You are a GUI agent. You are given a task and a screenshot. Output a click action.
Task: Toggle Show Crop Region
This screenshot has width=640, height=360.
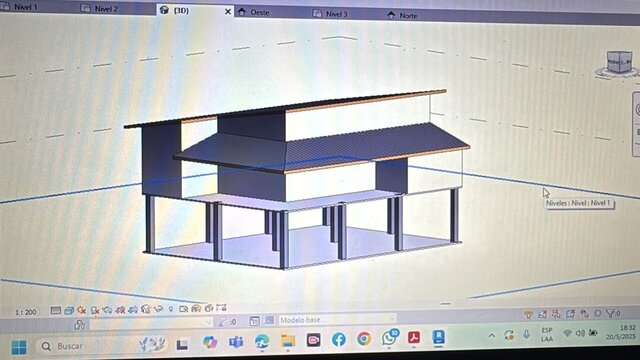point(133,310)
